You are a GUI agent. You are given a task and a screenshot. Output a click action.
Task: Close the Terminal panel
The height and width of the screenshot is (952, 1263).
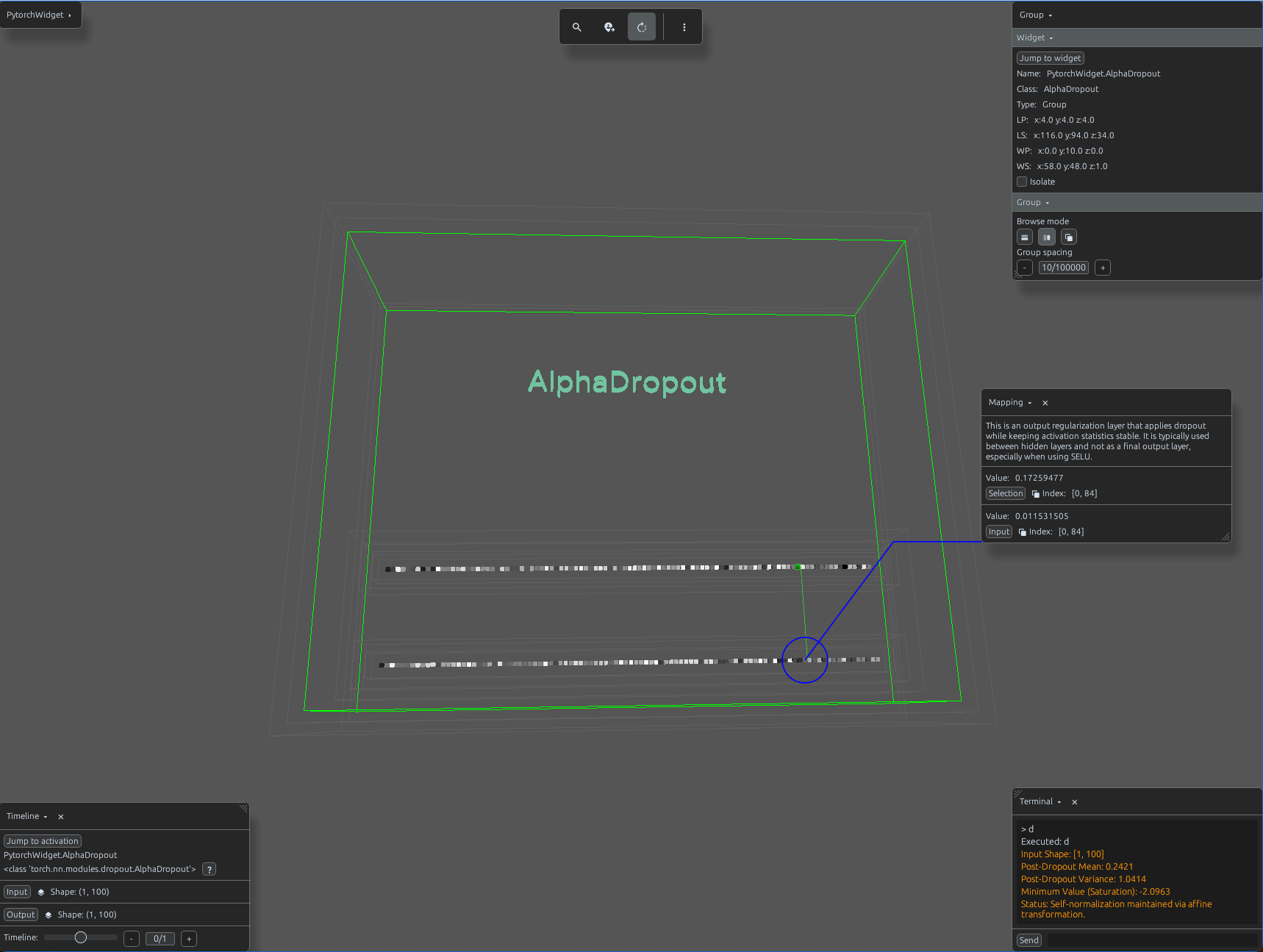pyautogui.click(x=1075, y=802)
